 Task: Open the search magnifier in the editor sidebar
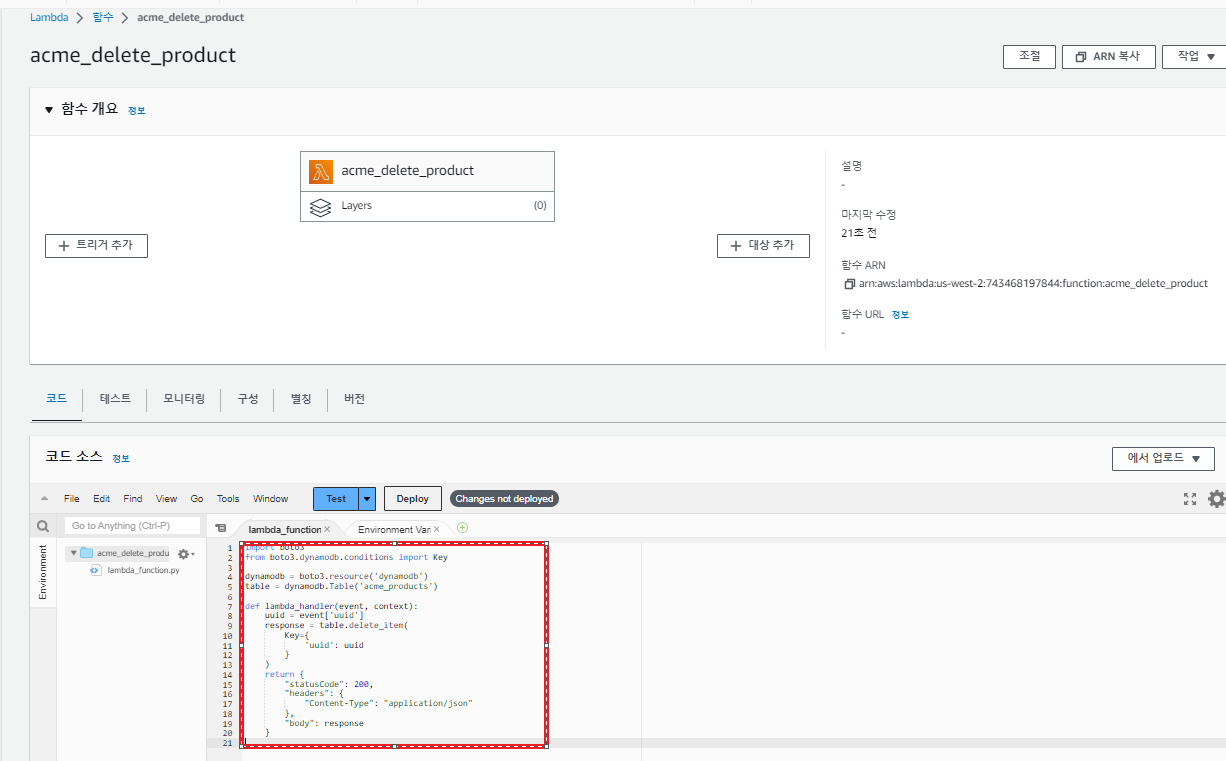pyautogui.click(x=43, y=526)
